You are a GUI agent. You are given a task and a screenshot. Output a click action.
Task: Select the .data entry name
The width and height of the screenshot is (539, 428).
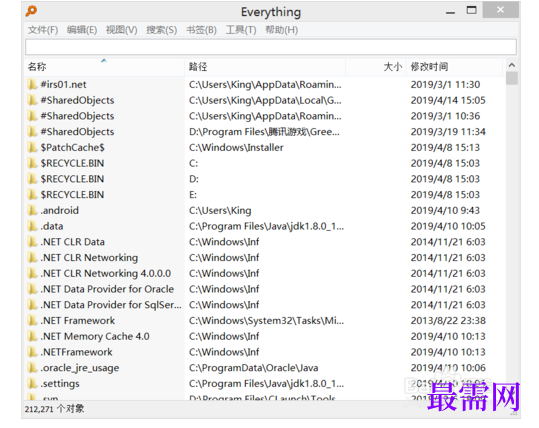(x=52, y=226)
